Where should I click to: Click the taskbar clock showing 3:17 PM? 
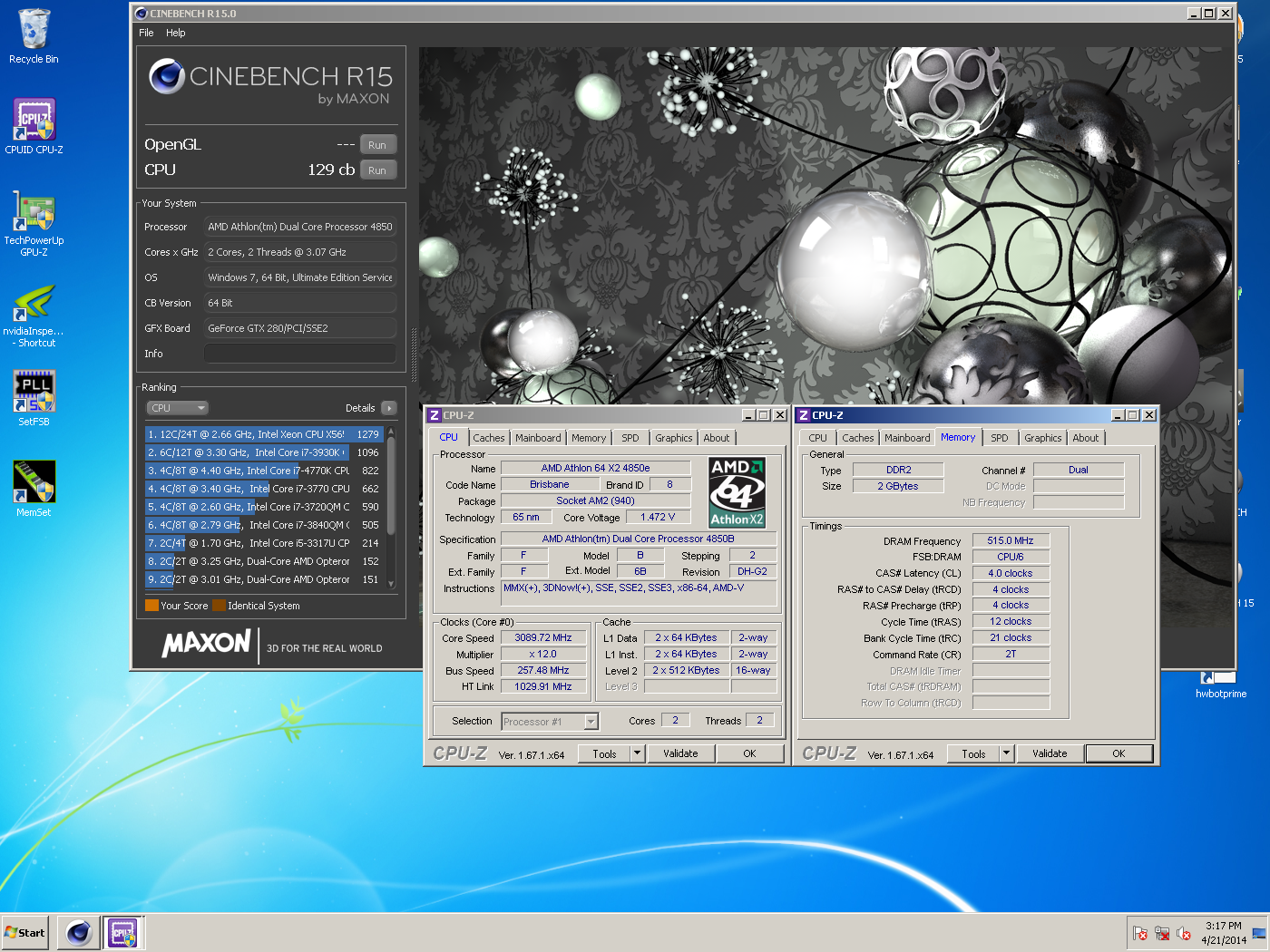1224,933
